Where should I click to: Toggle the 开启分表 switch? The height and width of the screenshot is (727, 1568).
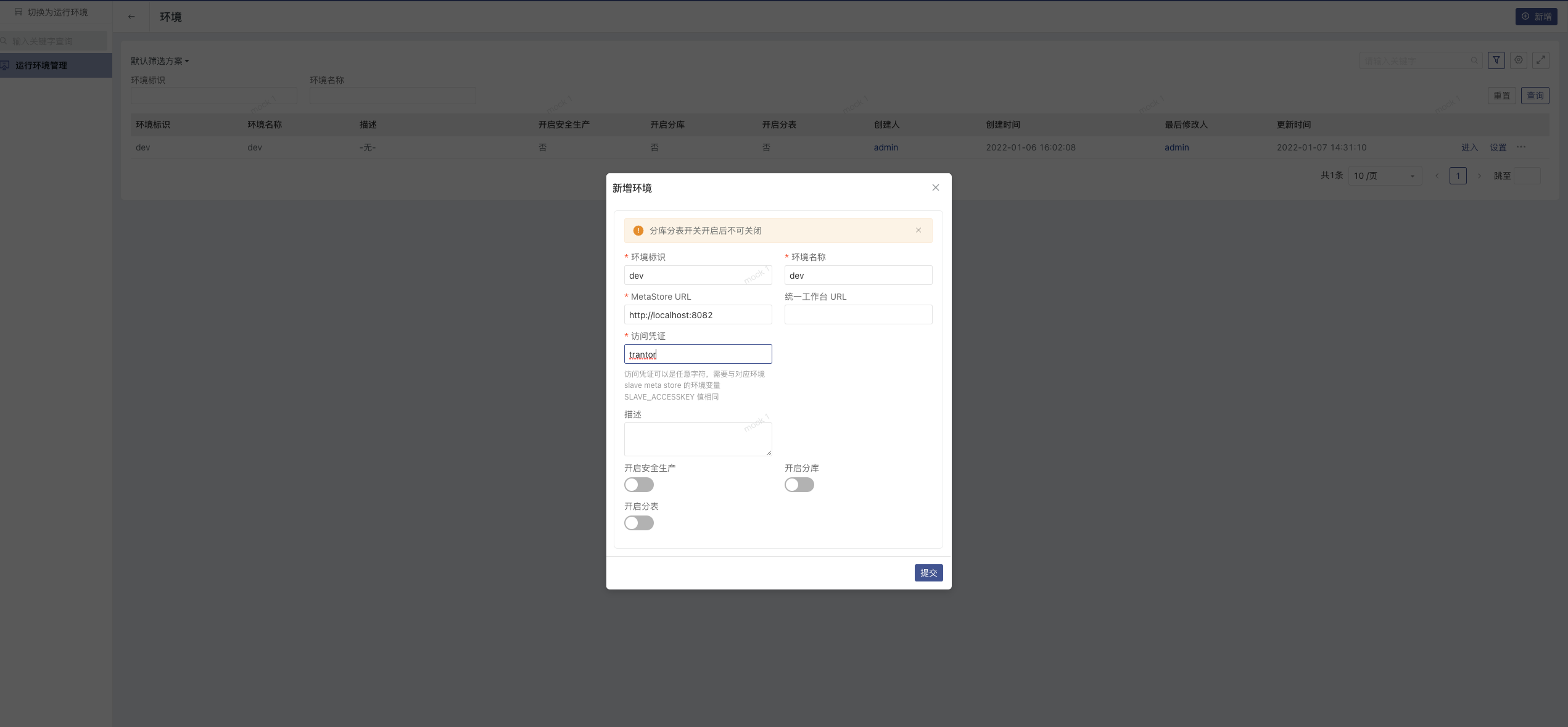[638, 523]
